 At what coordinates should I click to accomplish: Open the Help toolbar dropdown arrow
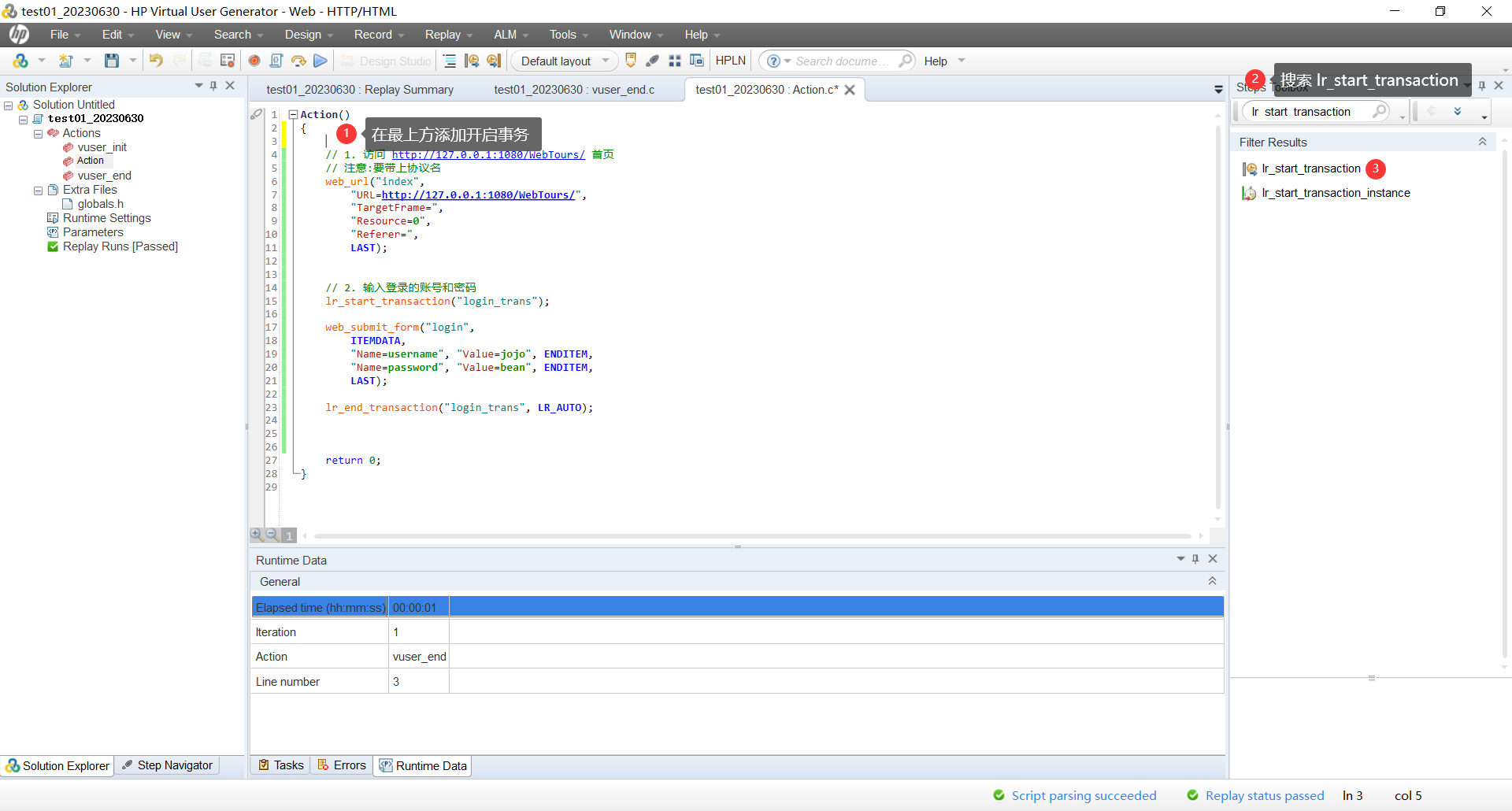click(x=962, y=61)
